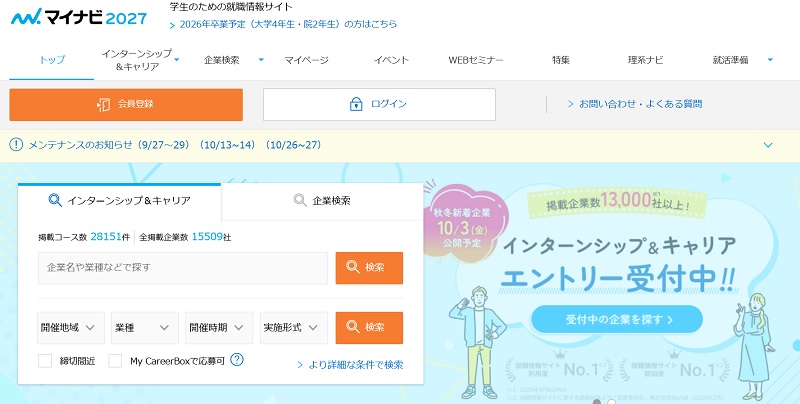Click magnifier icon on インターンシップ&キャリア tab

55,200
